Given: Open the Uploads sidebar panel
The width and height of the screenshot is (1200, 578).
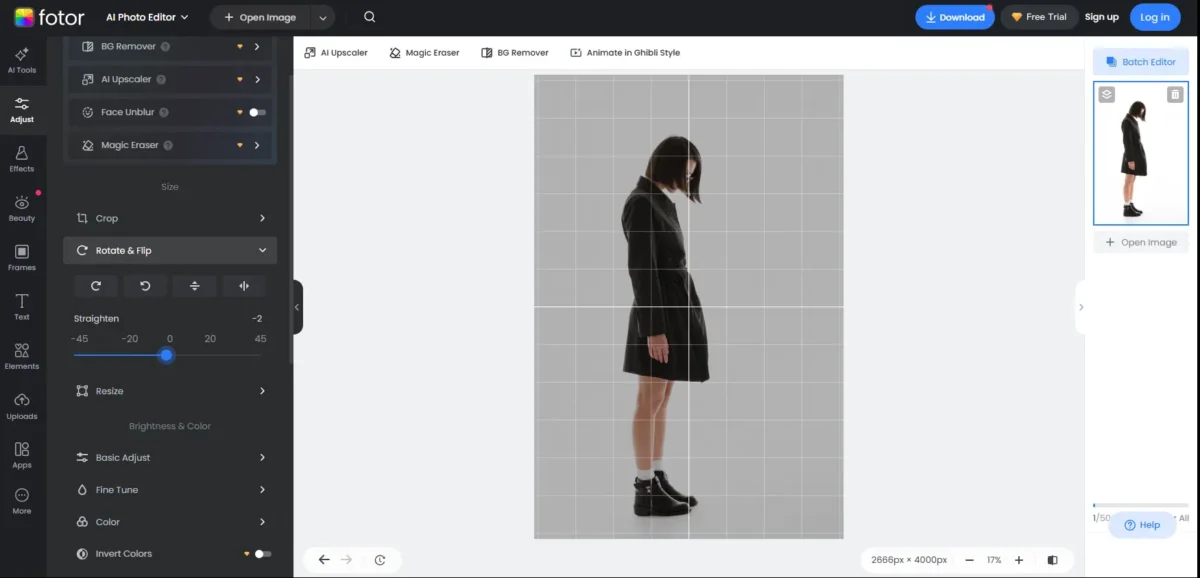Looking at the screenshot, I should tap(22, 406).
